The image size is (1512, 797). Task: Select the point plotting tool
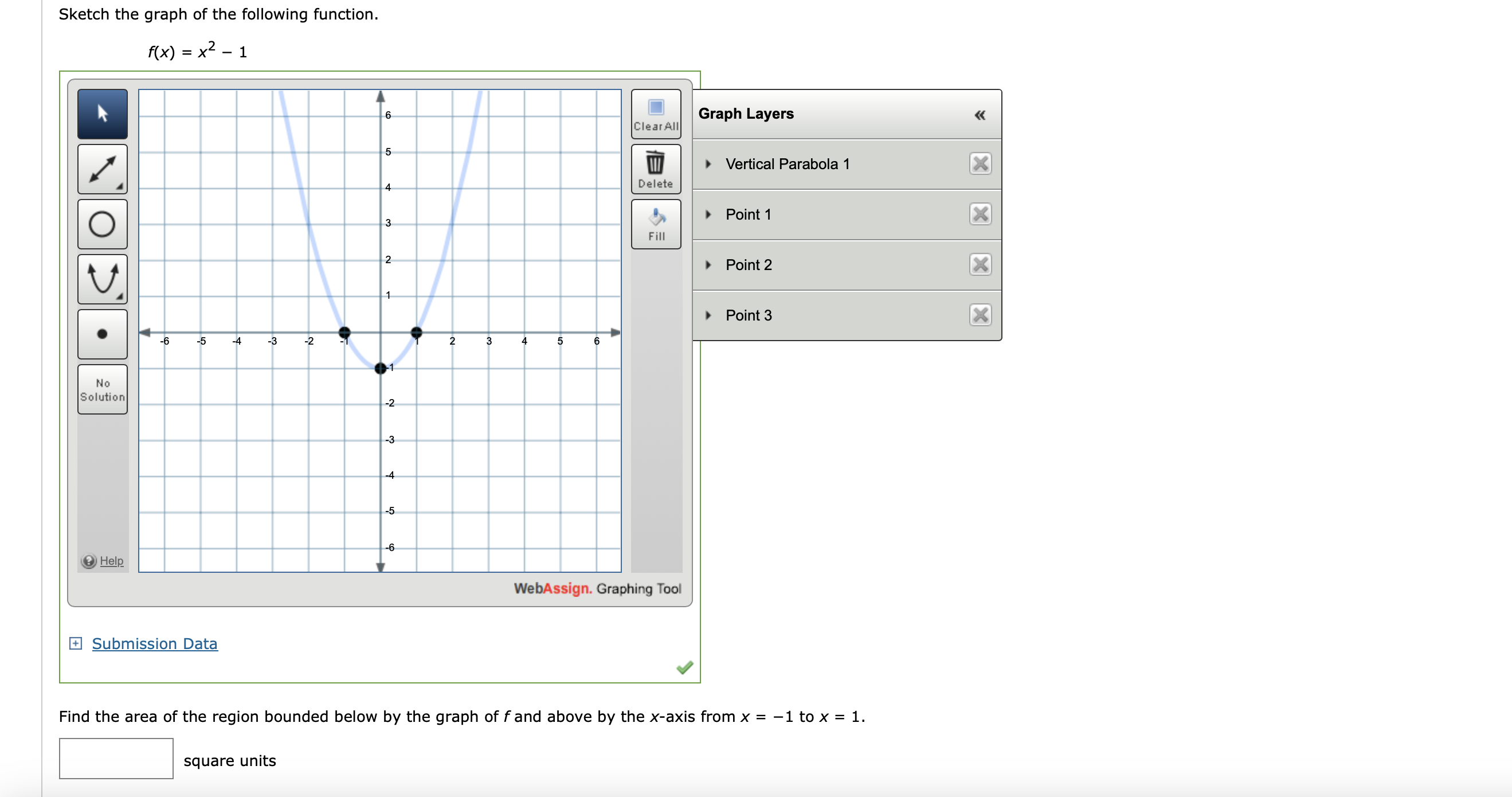(x=102, y=334)
